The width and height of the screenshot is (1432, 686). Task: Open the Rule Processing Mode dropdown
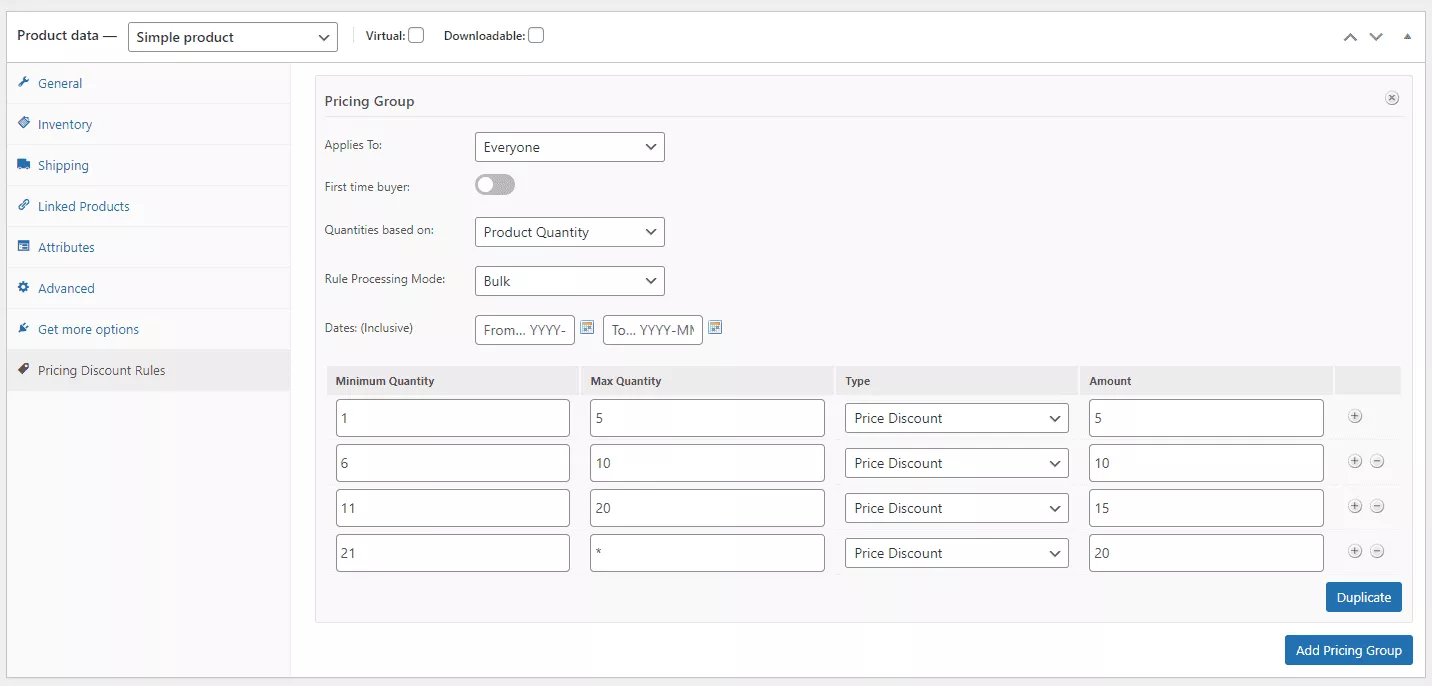(570, 281)
